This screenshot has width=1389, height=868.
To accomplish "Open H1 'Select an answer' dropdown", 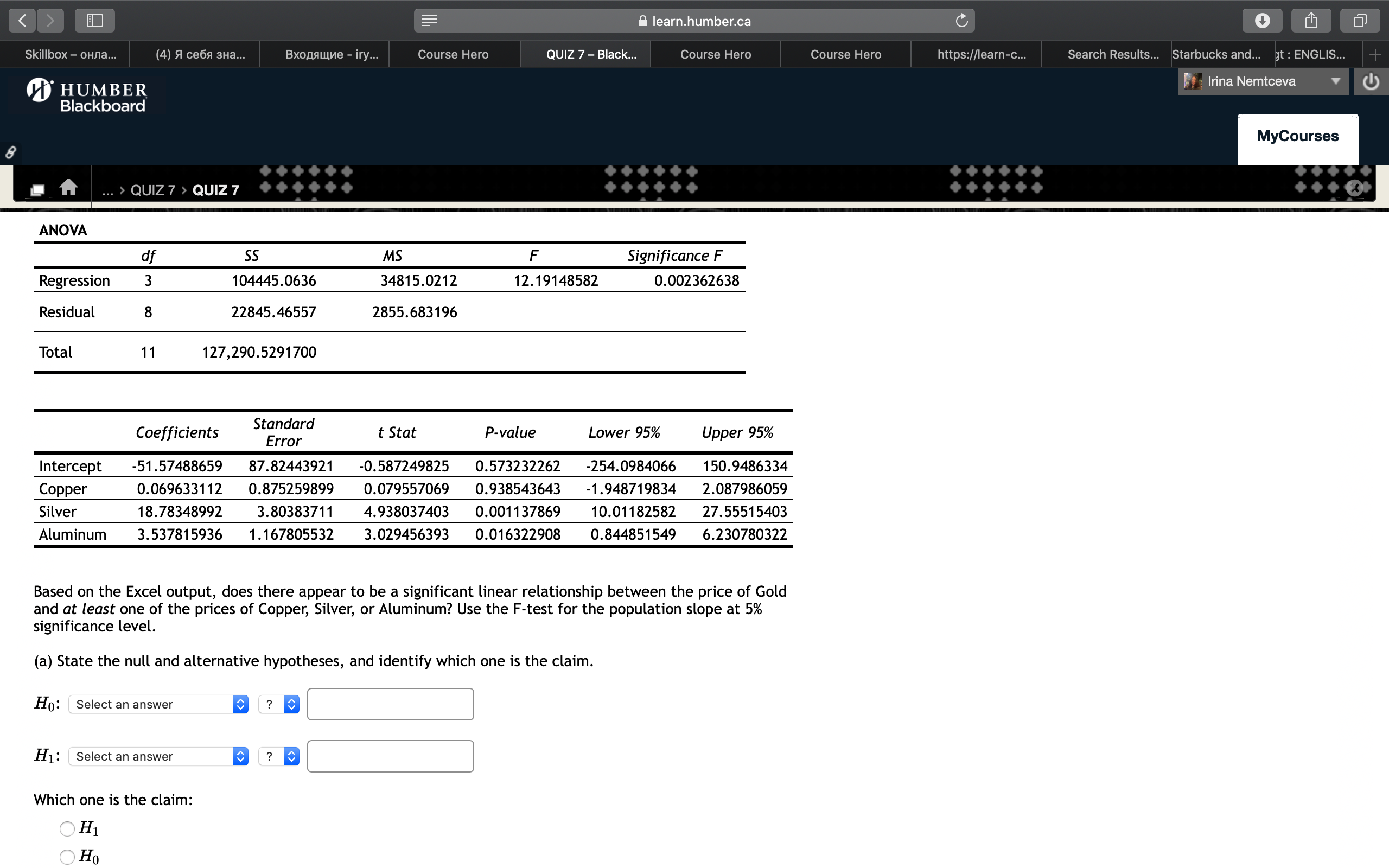I will 158,757.
